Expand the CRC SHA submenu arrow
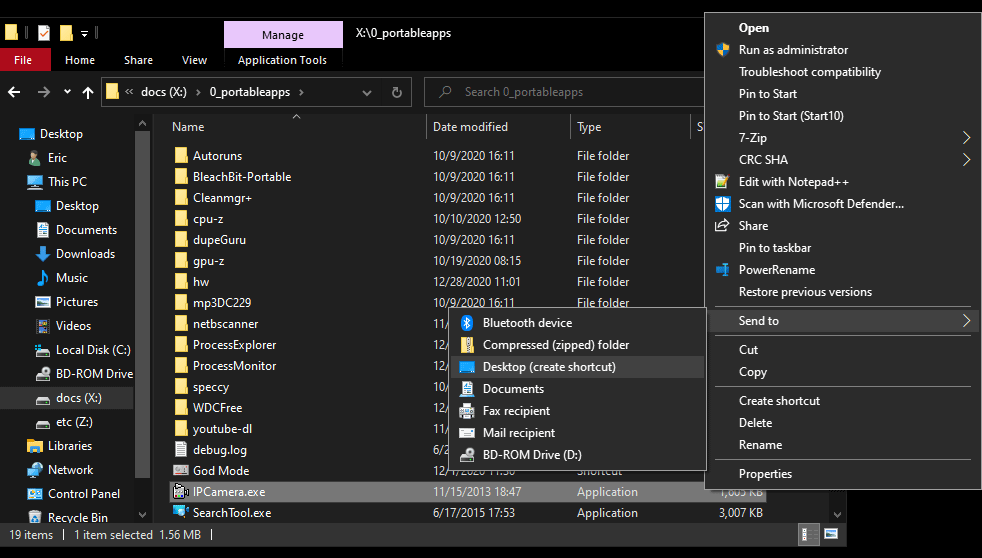The height and width of the screenshot is (558, 982). (966, 160)
